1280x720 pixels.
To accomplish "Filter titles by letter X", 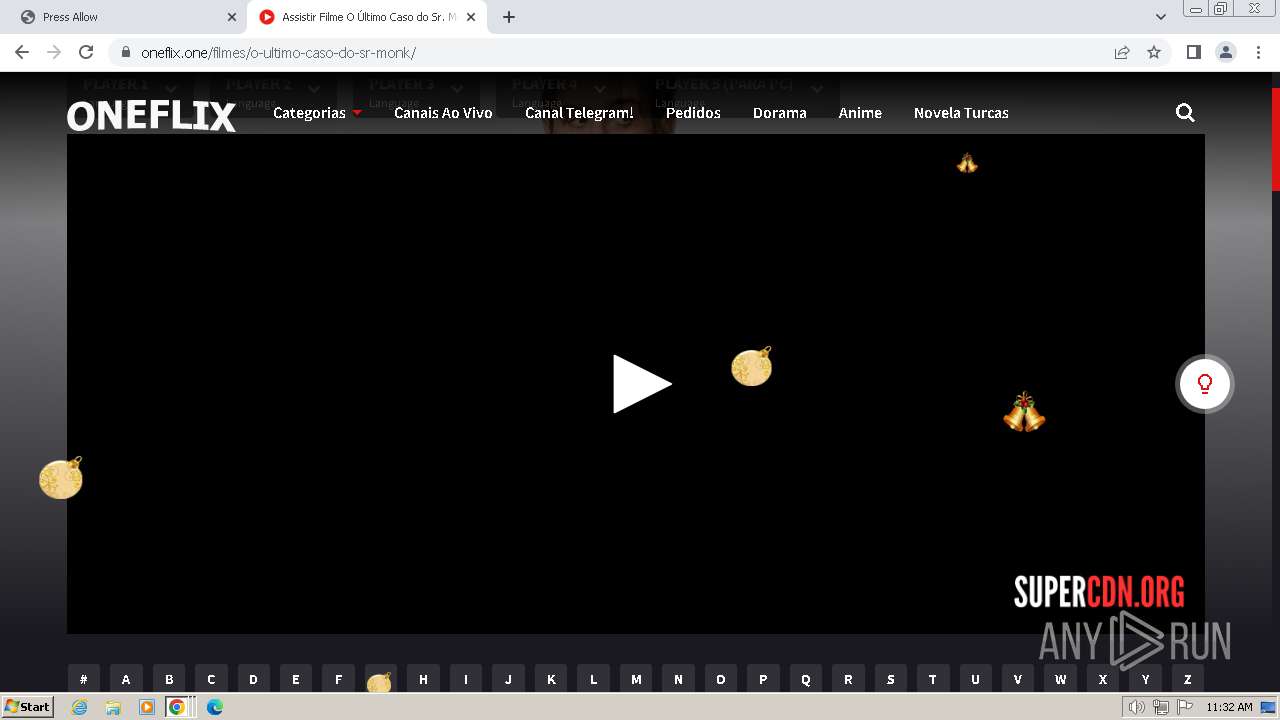I will coord(1103,679).
